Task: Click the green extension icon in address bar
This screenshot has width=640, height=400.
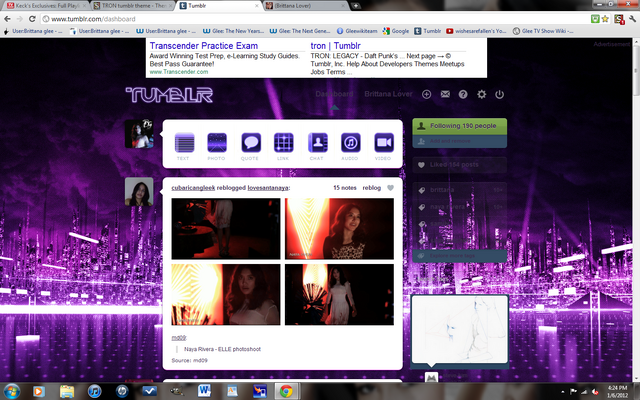Action: [x=596, y=19]
